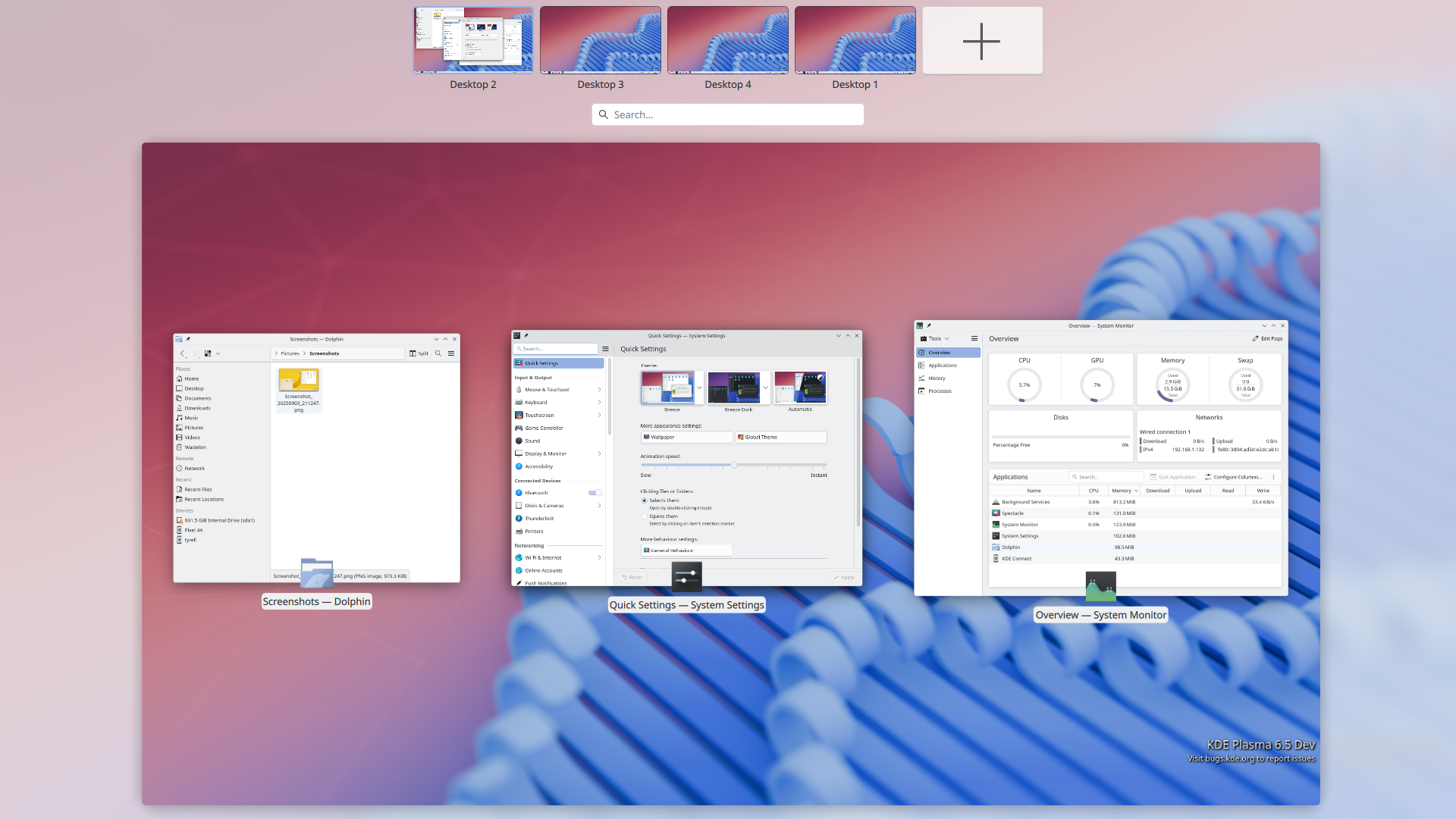Click the System Settings sliders app icon

point(686,576)
